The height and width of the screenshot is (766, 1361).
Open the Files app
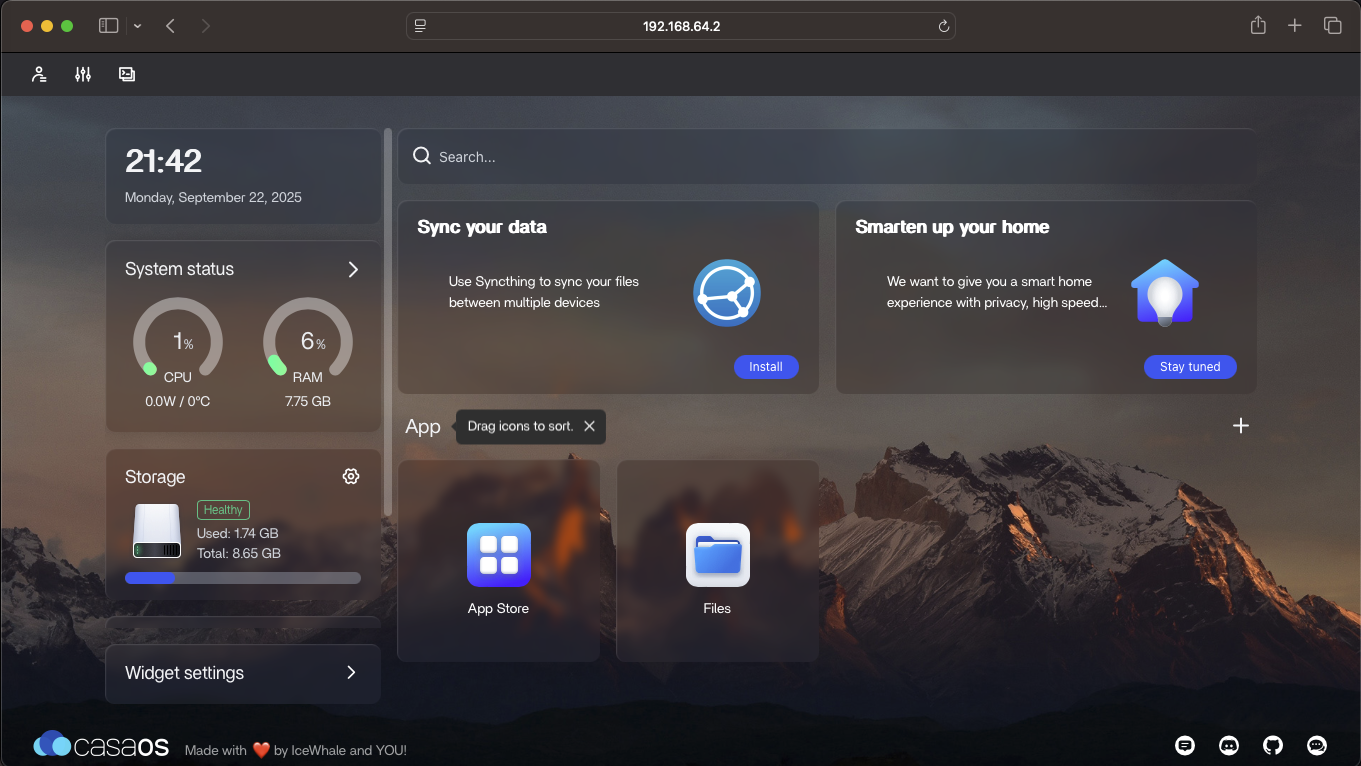[x=717, y=556]
